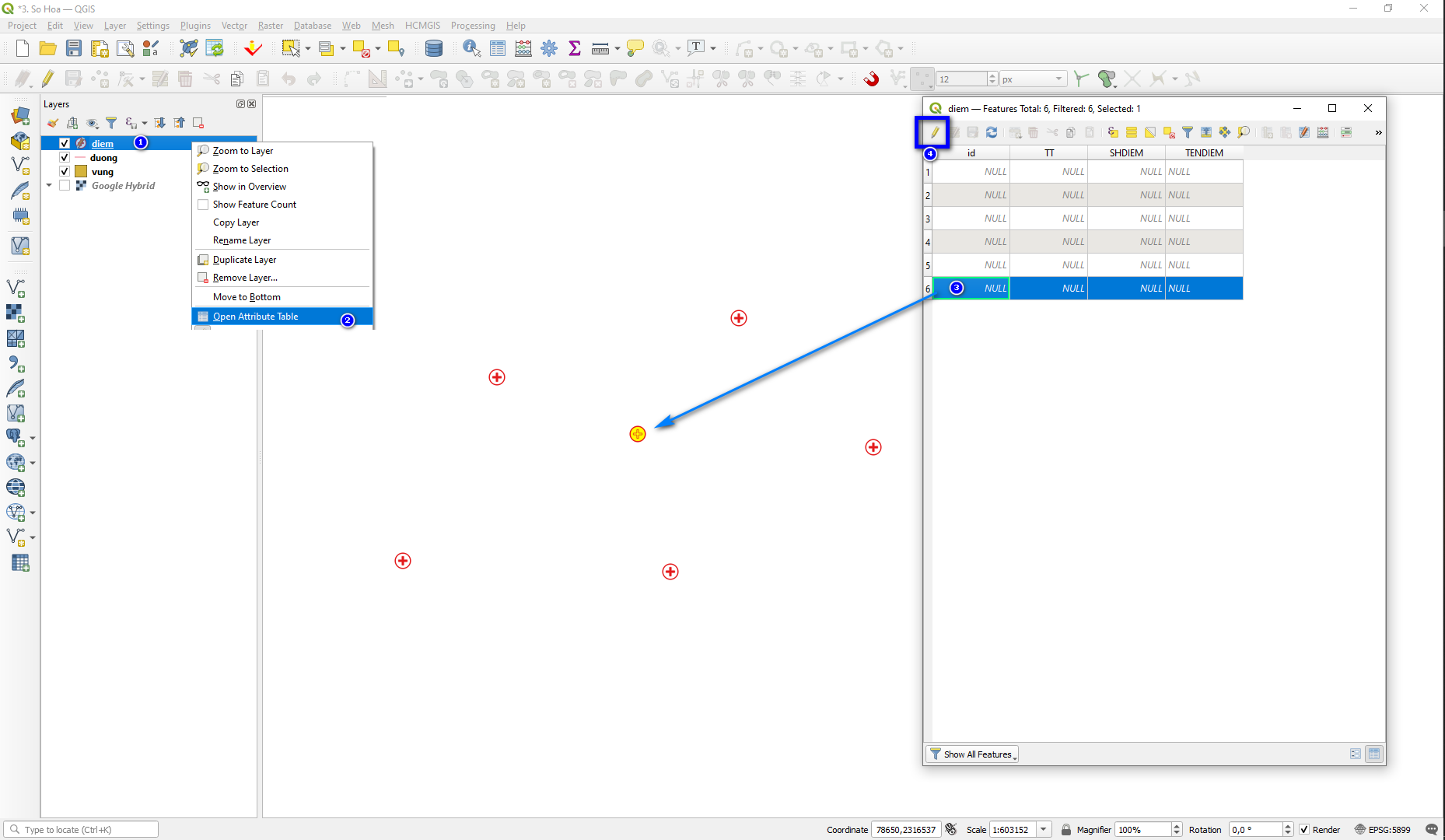This screenshot has width=1445, height=840.
Task: Deselect all features in attribute table
Action: [1169, 133]
